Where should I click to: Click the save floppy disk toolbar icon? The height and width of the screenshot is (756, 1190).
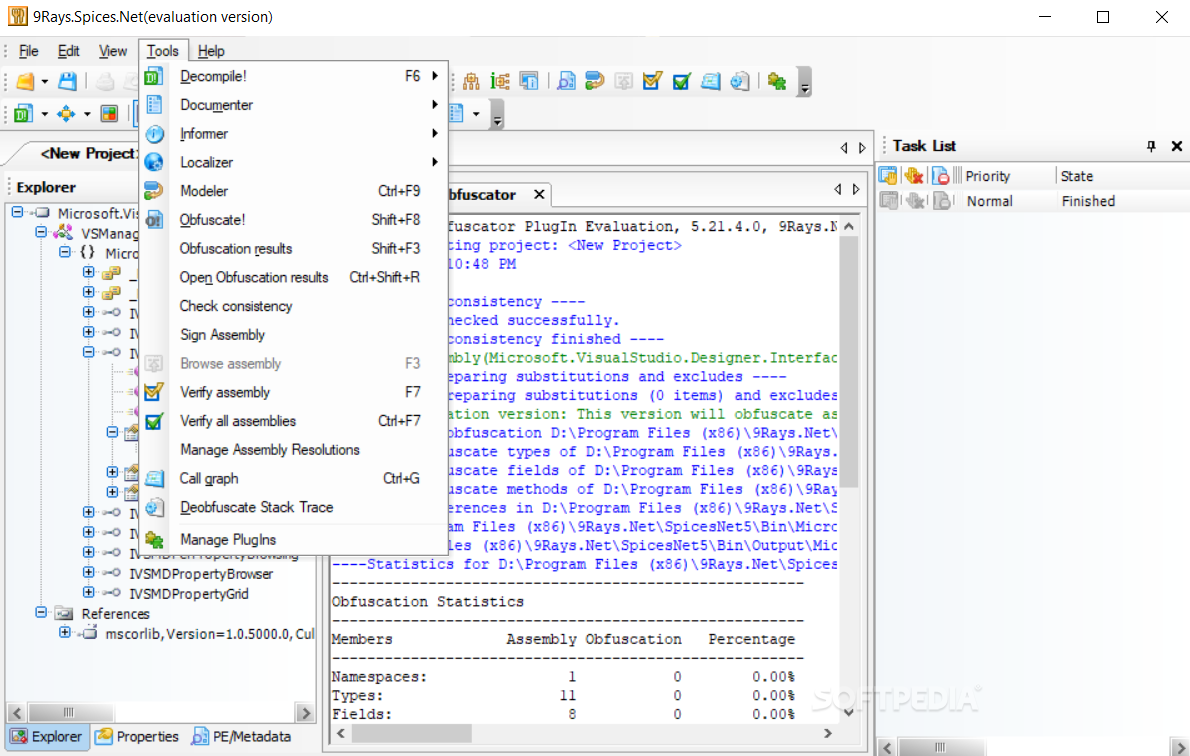[68, 81]
